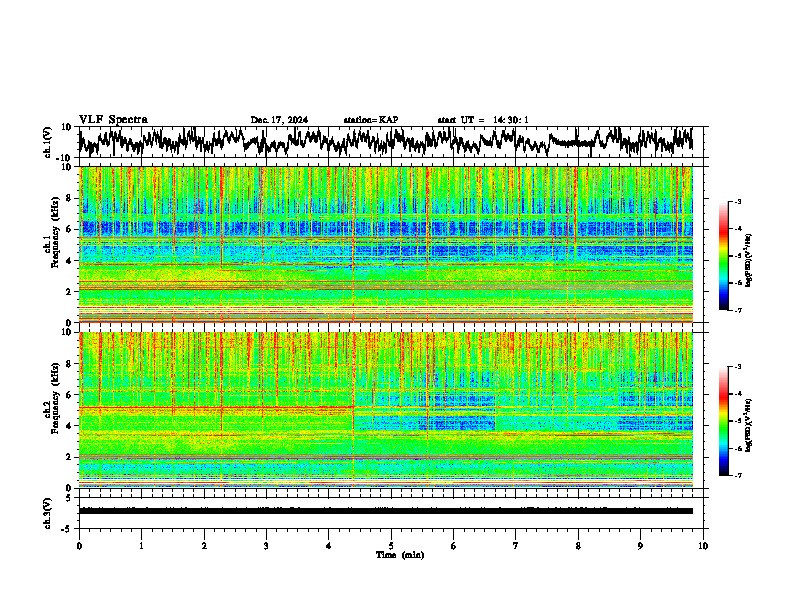Click the ch.2 spectrogram panel

point(385,410)
